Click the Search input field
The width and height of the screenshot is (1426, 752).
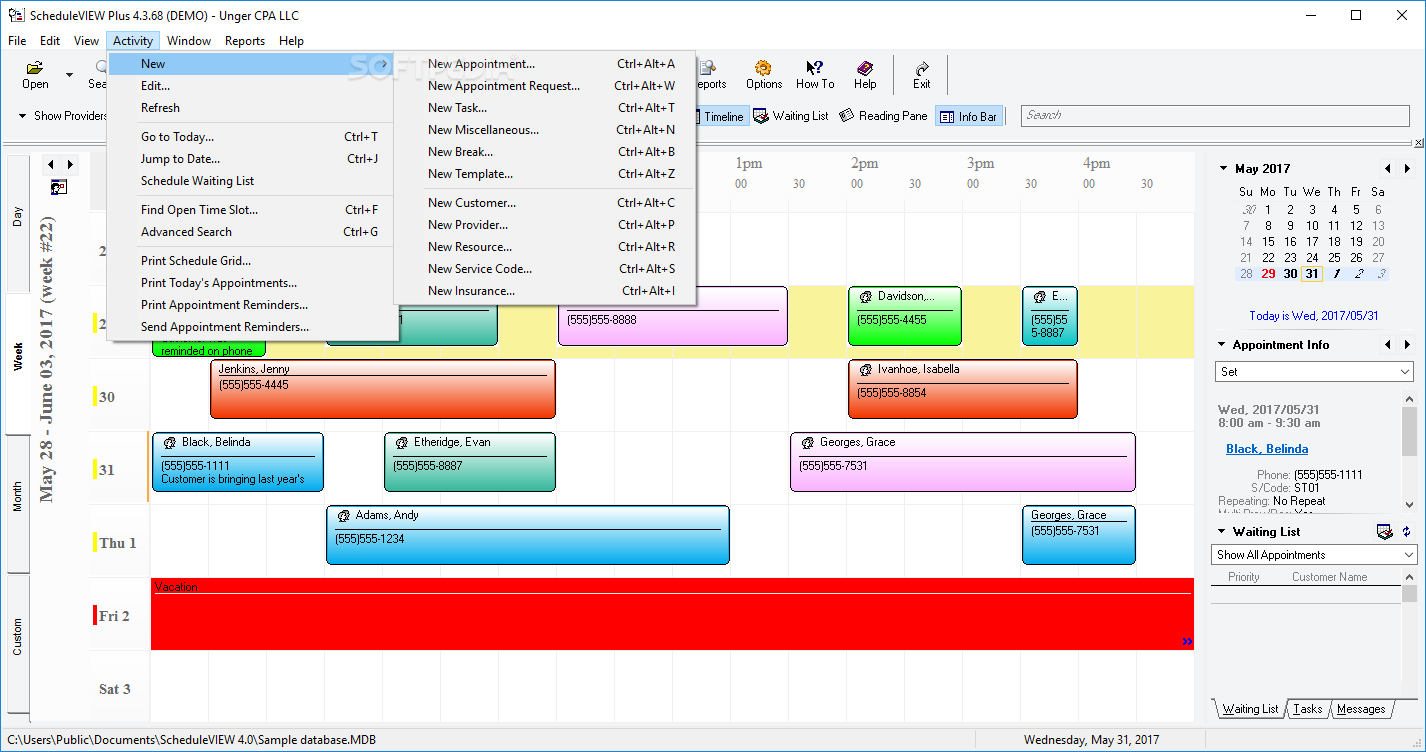[x=1215, y=116]
